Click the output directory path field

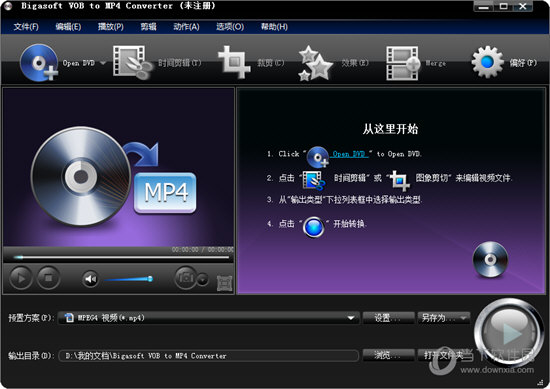pos(209,356)
